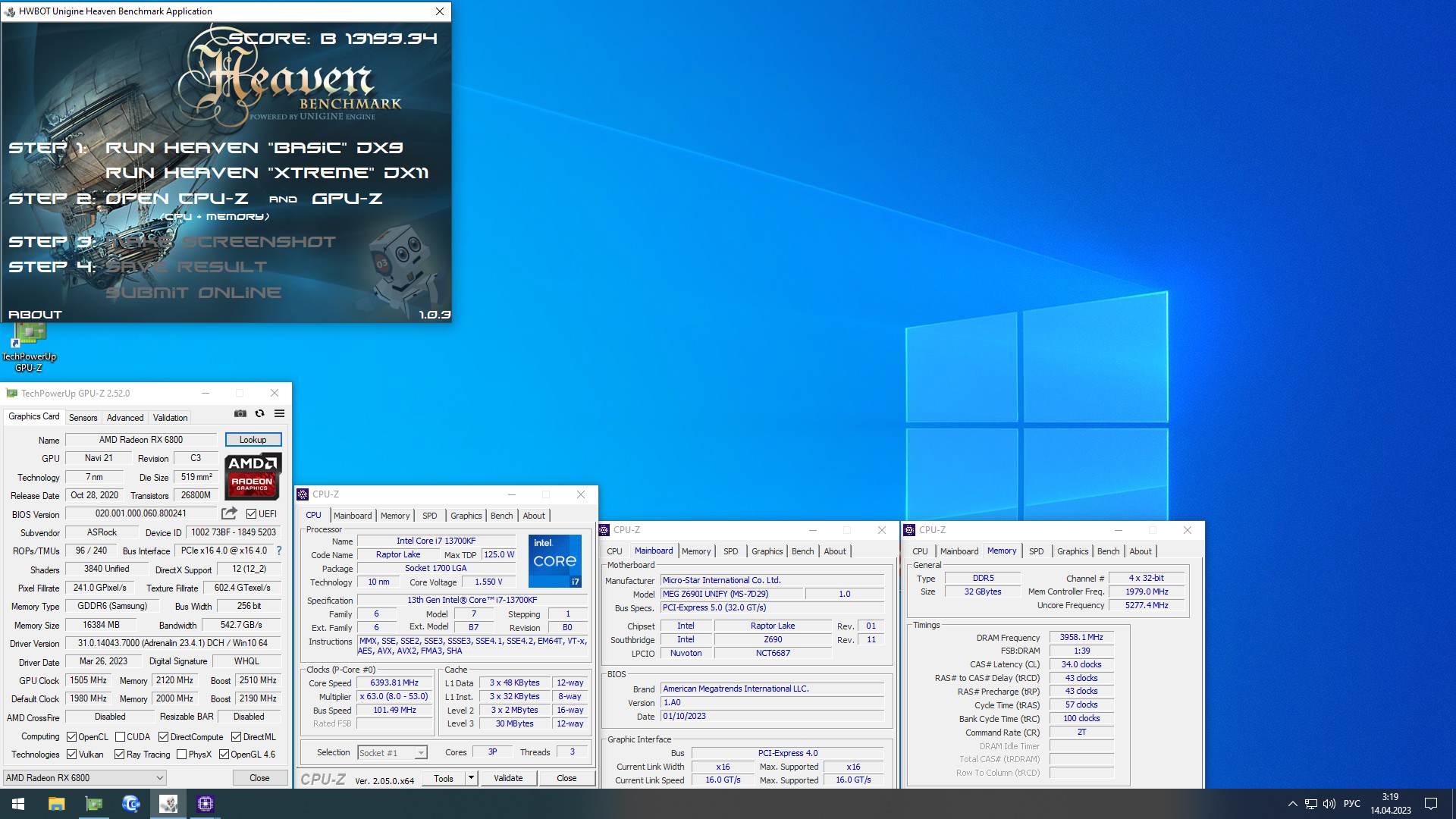Open Windows Start menu

pyautogui.click(x=18, y=804)
